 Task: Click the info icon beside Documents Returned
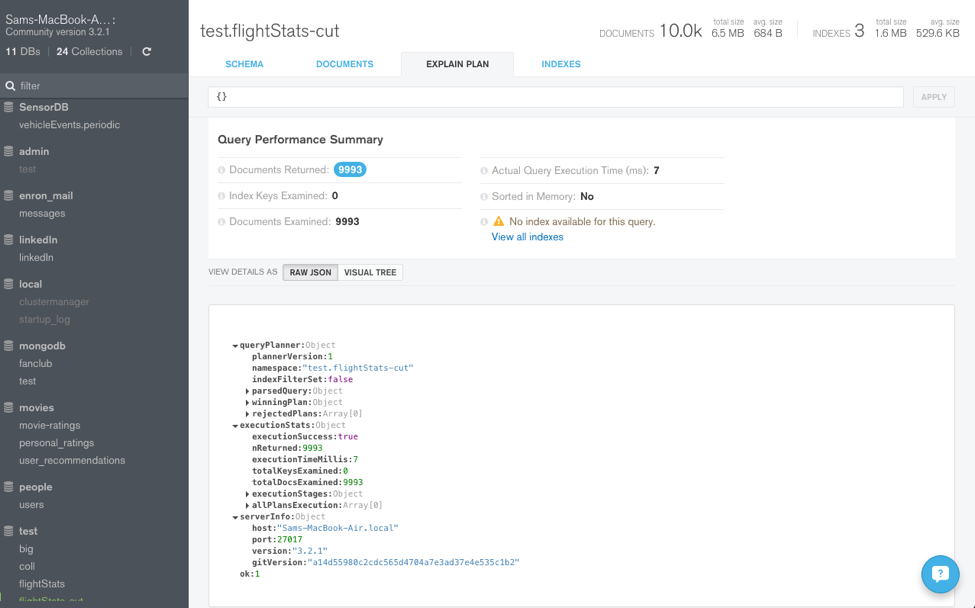pos(222,170)
